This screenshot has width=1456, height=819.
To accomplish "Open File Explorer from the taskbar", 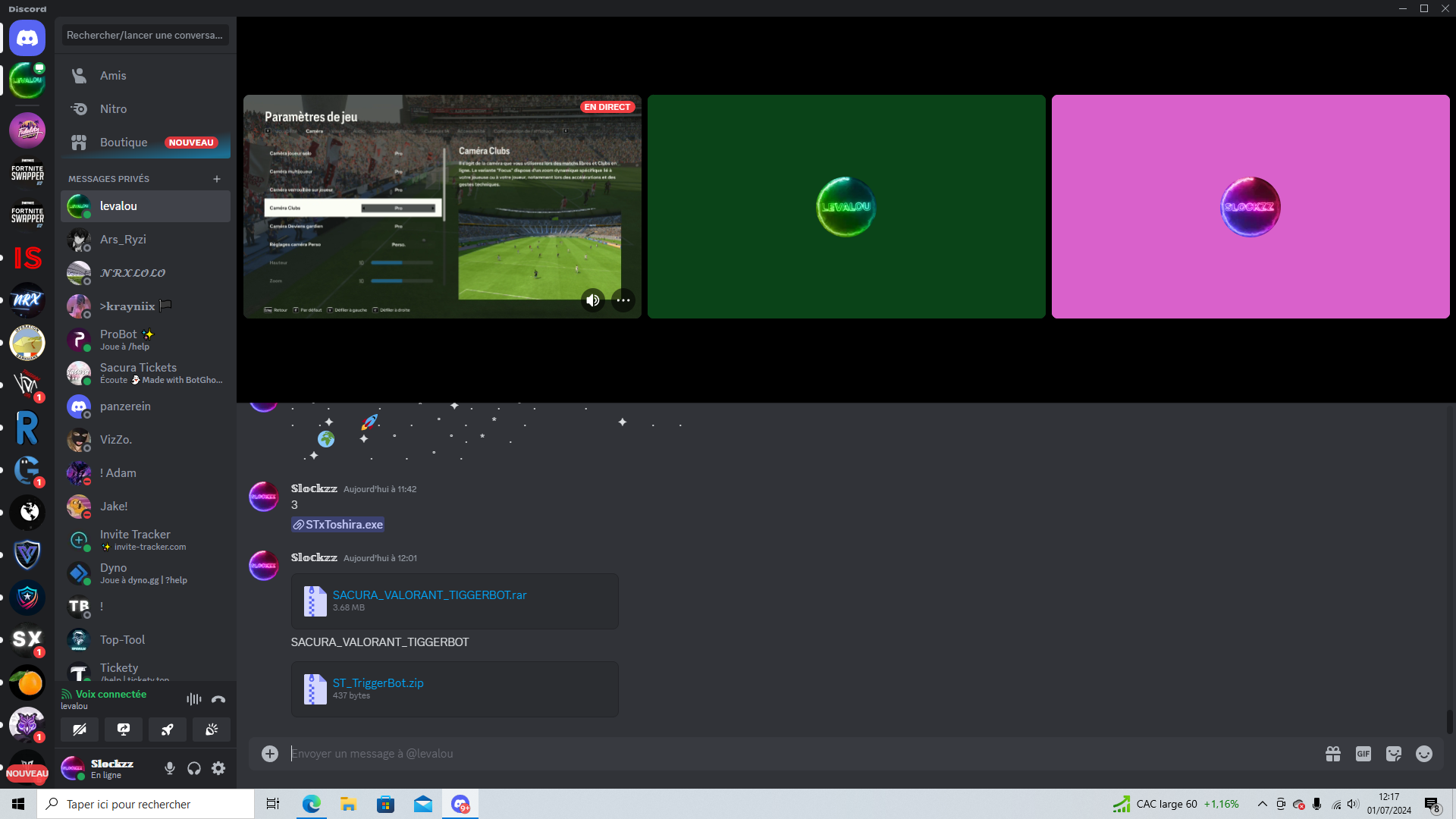I will pyautogui.click(x=348, y=804).
